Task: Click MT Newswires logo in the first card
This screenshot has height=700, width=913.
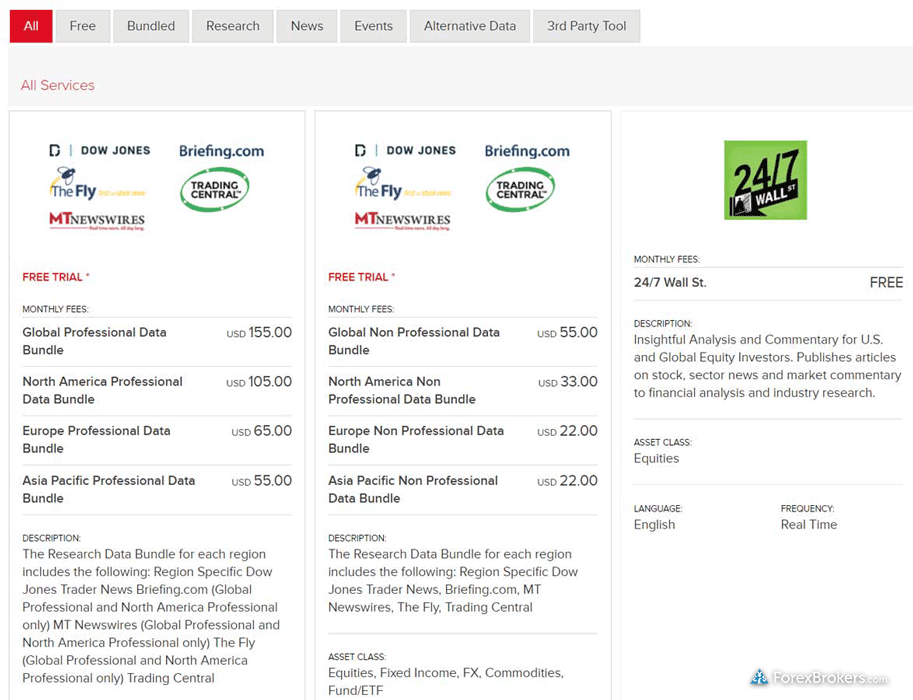Action: pyautogui.click(x=97, y=221)
